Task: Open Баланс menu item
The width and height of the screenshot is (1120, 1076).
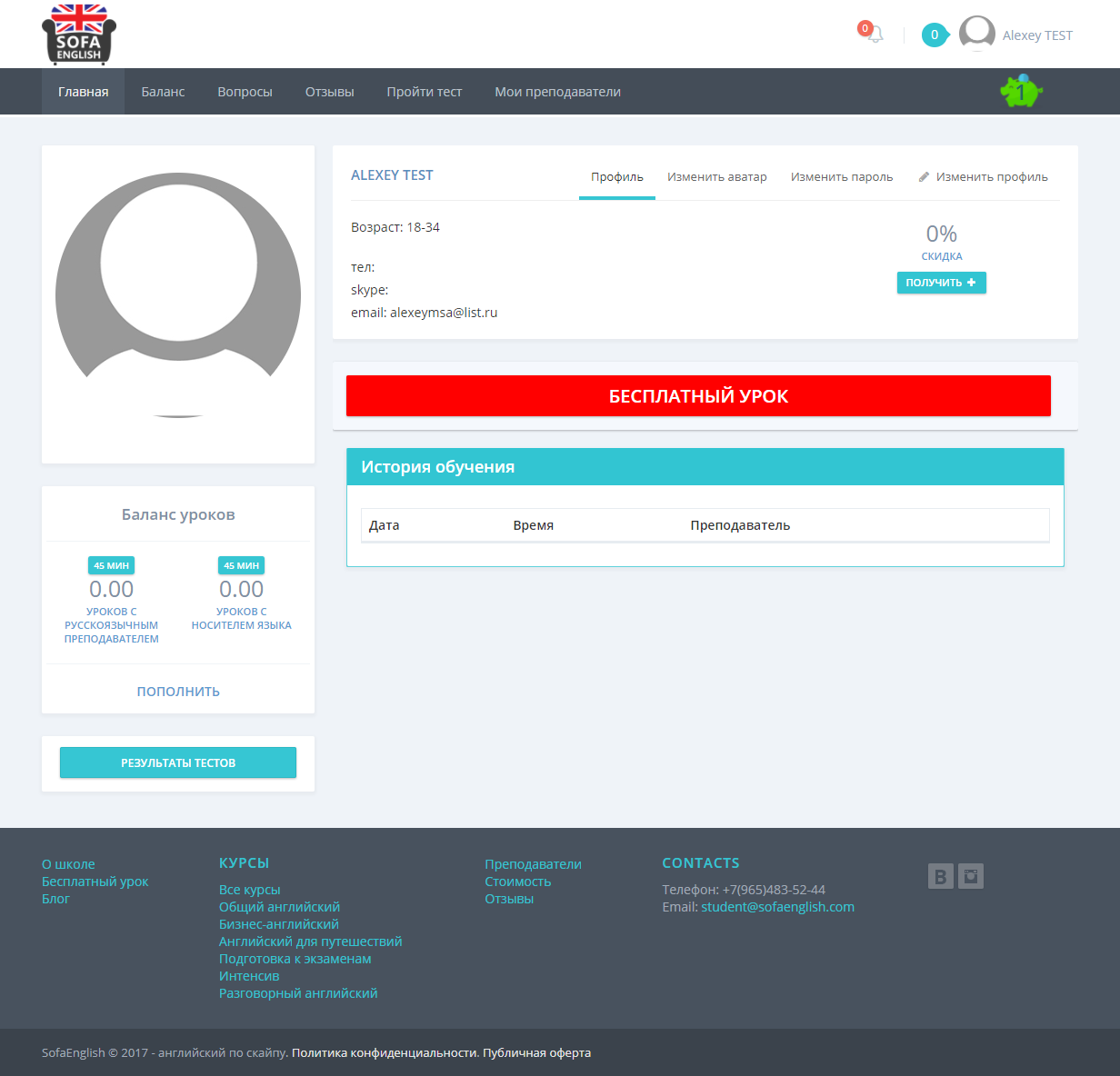Action: (164, 92)
